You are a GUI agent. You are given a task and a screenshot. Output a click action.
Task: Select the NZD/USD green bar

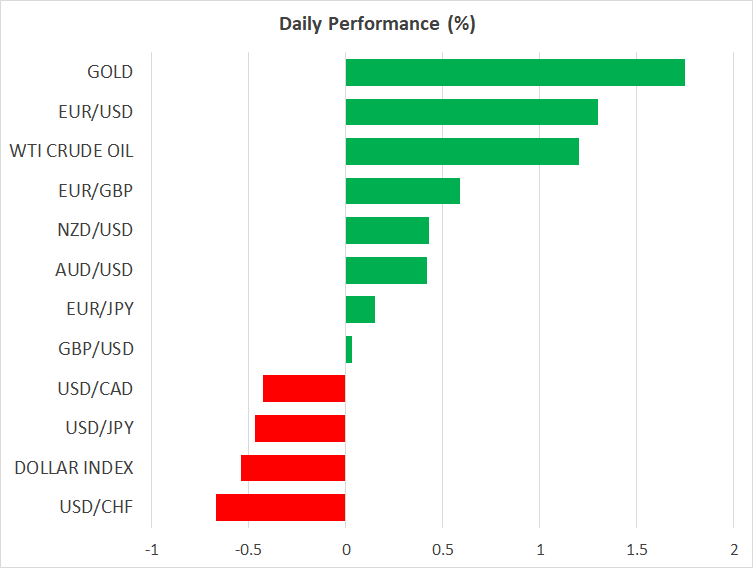coord(387,230)
